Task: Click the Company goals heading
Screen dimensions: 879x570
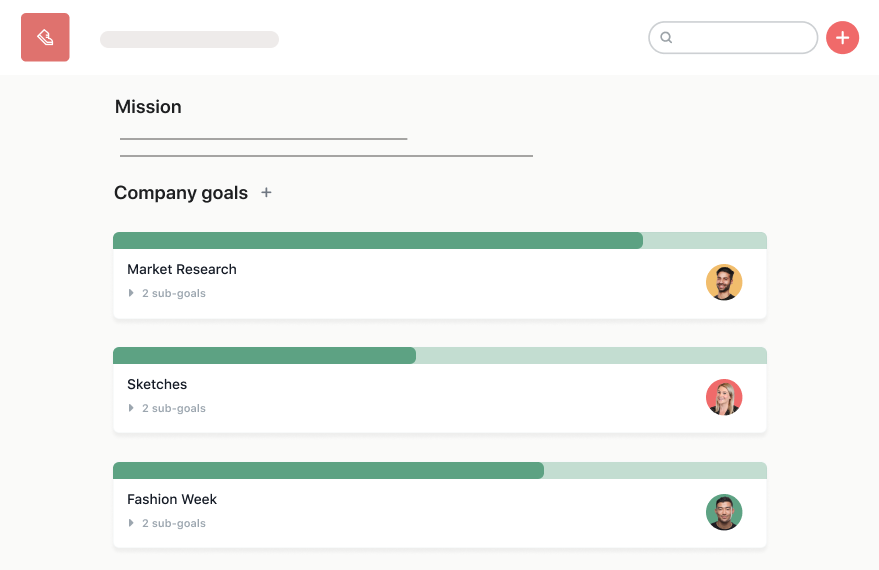Action: tap(181, 193)
